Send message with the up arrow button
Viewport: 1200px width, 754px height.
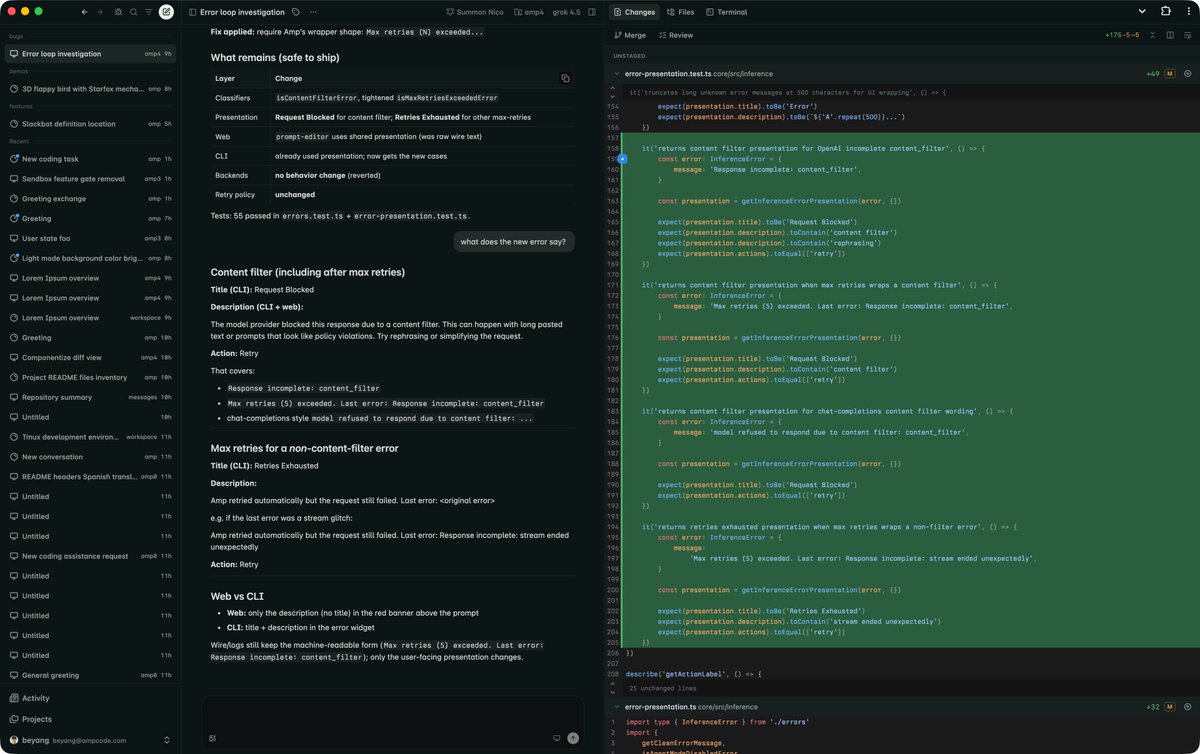click(573, 738)
